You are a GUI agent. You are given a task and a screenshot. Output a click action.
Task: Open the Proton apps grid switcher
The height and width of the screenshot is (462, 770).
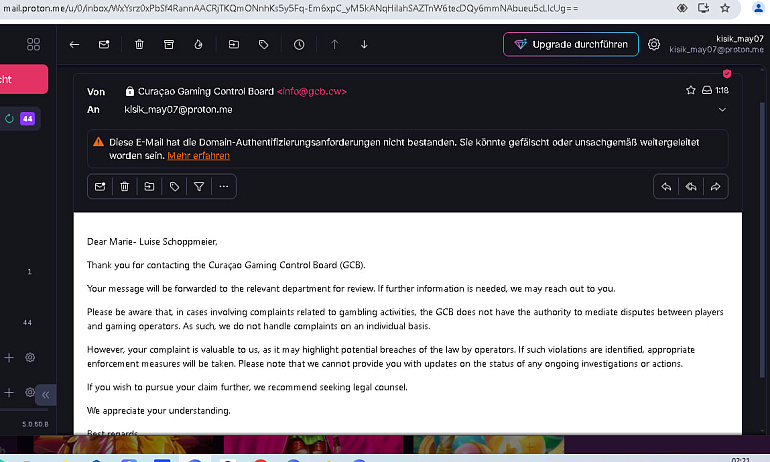pos(33,45)
